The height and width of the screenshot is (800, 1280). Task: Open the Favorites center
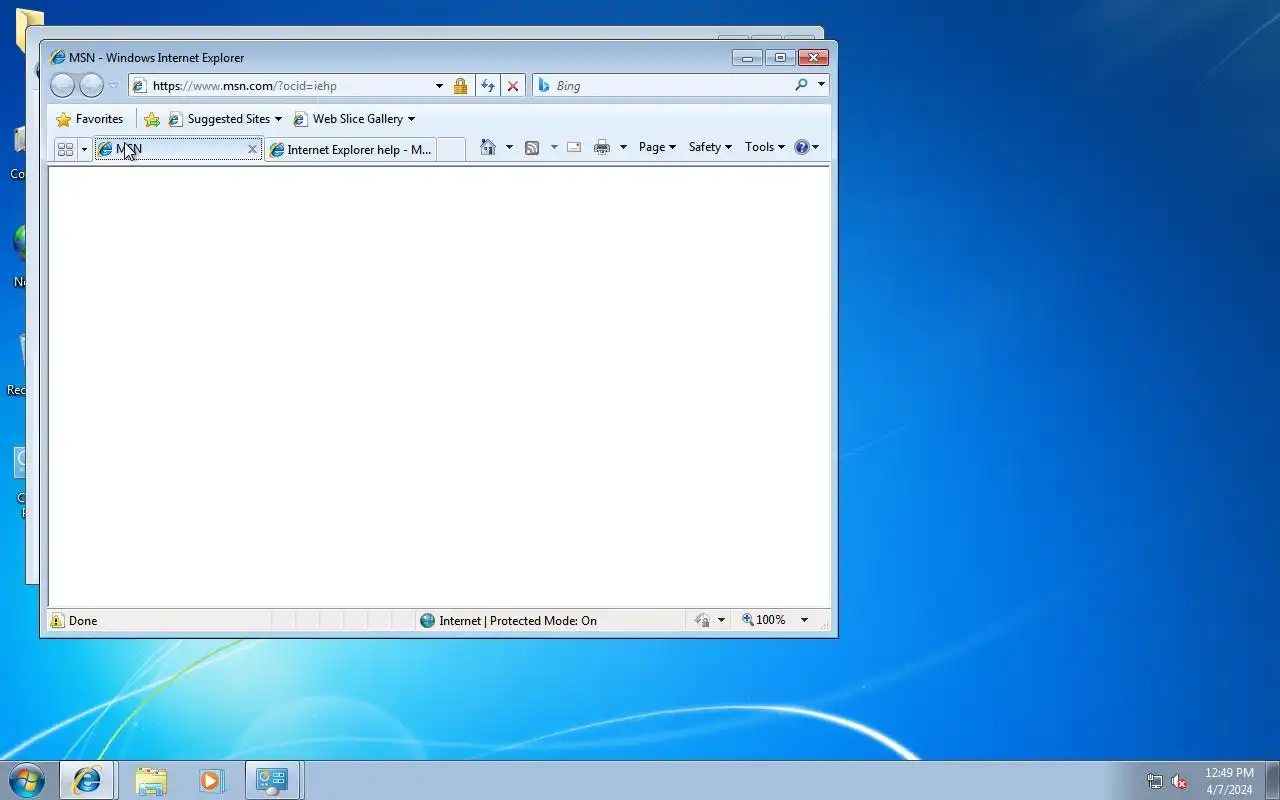coord(90,119)
